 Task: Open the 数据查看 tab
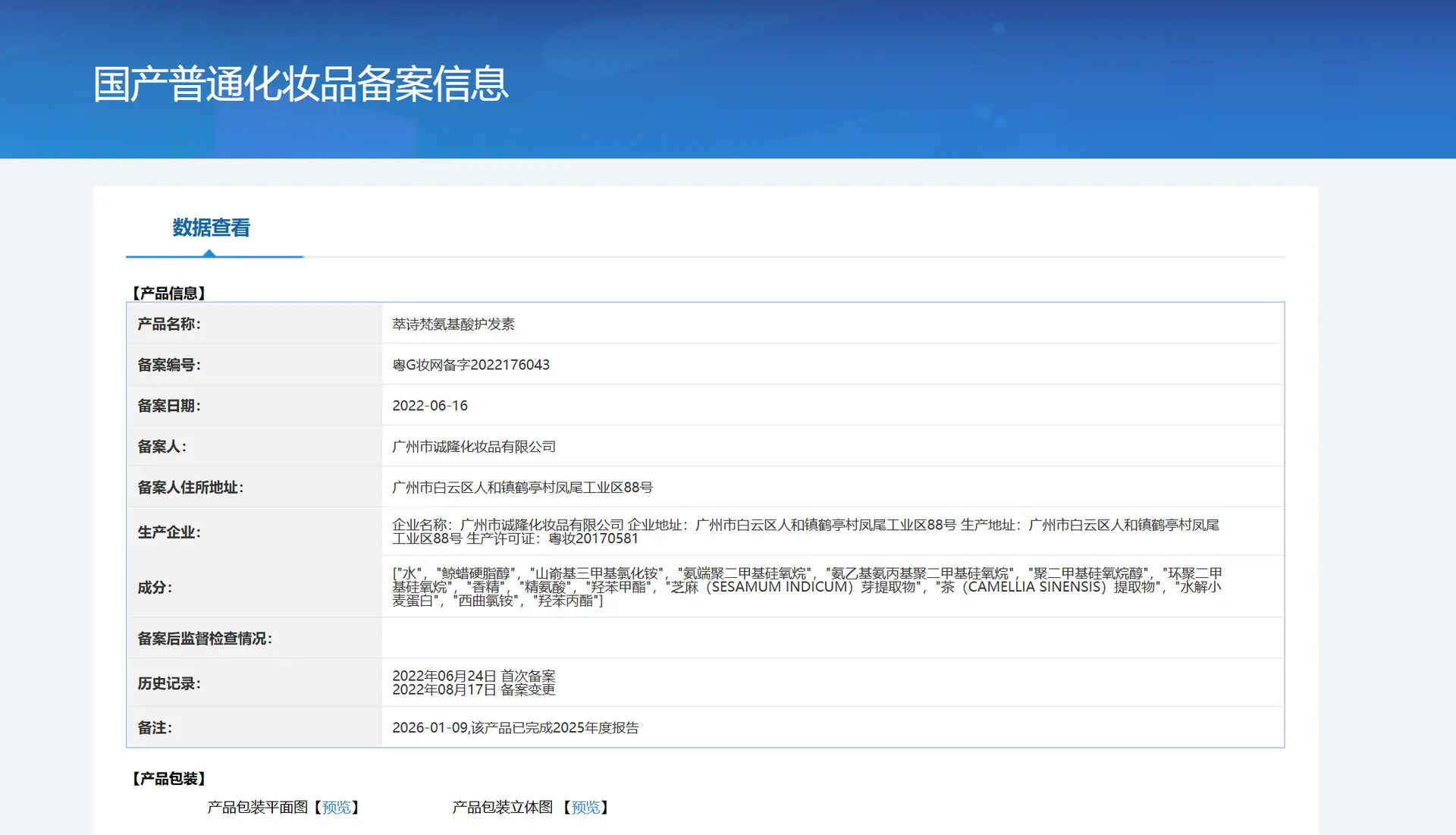pos(211,228)
